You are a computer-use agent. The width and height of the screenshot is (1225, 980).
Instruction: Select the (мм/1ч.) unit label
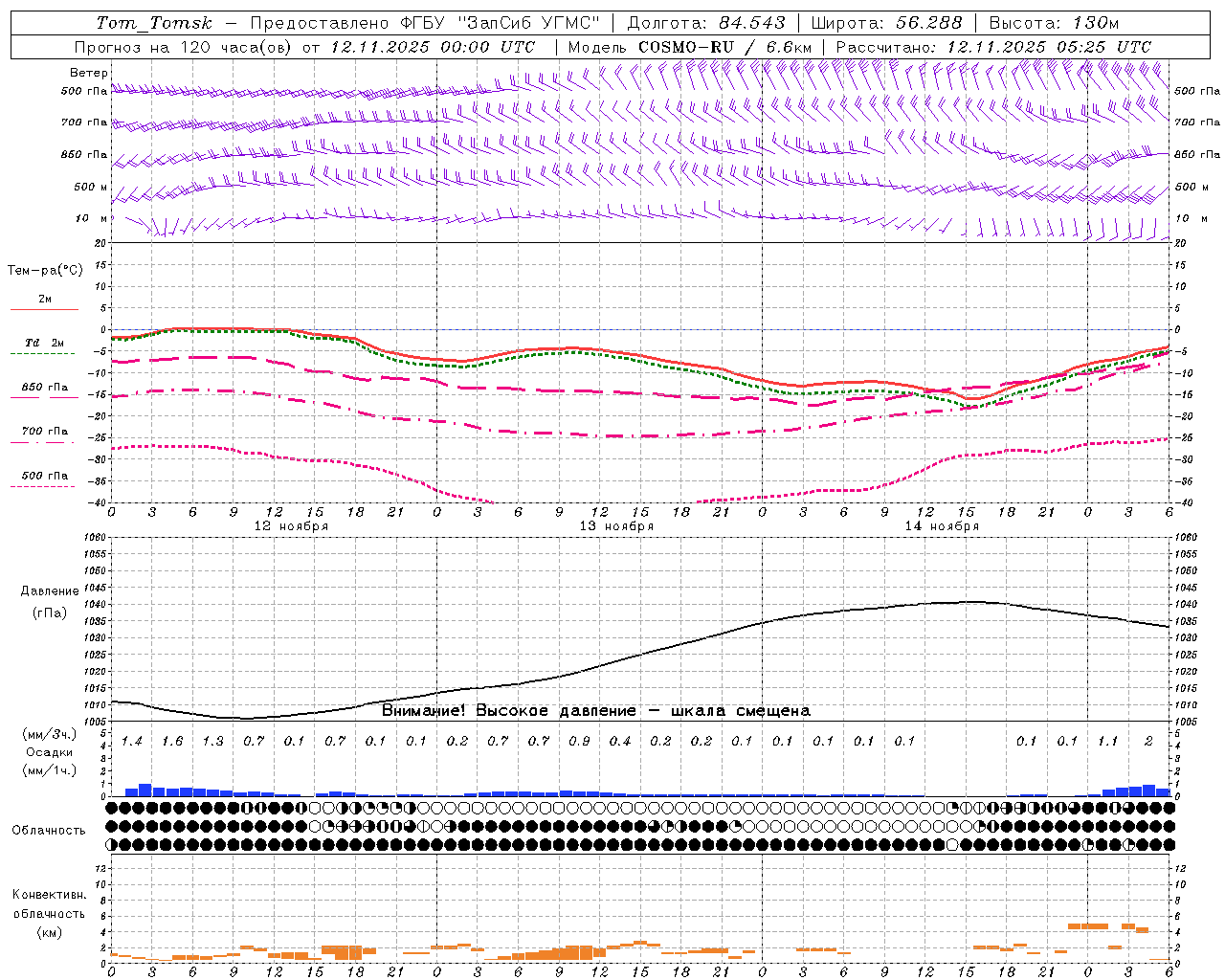(50, 769)
